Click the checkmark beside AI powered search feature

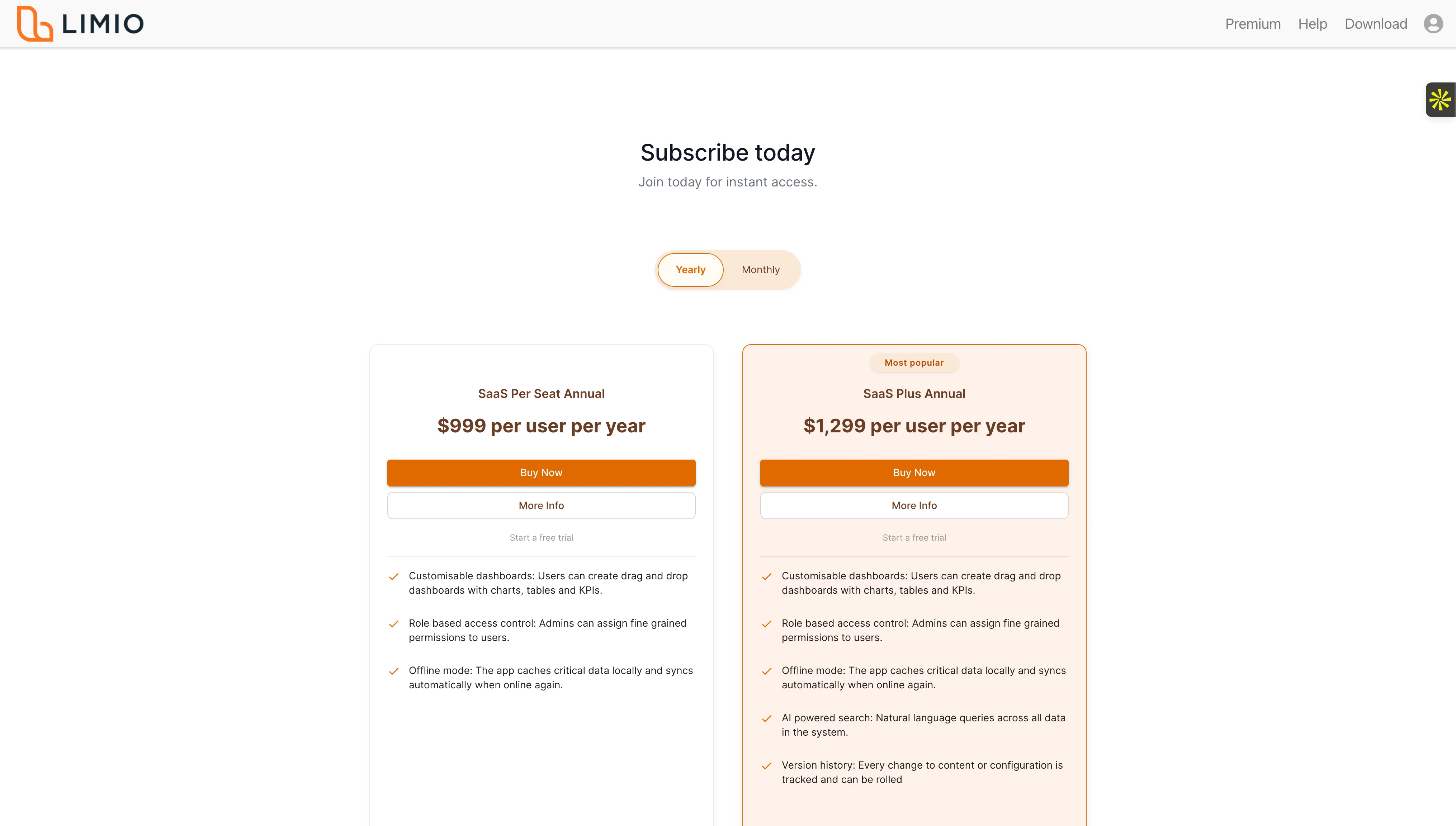pos(767,718)
